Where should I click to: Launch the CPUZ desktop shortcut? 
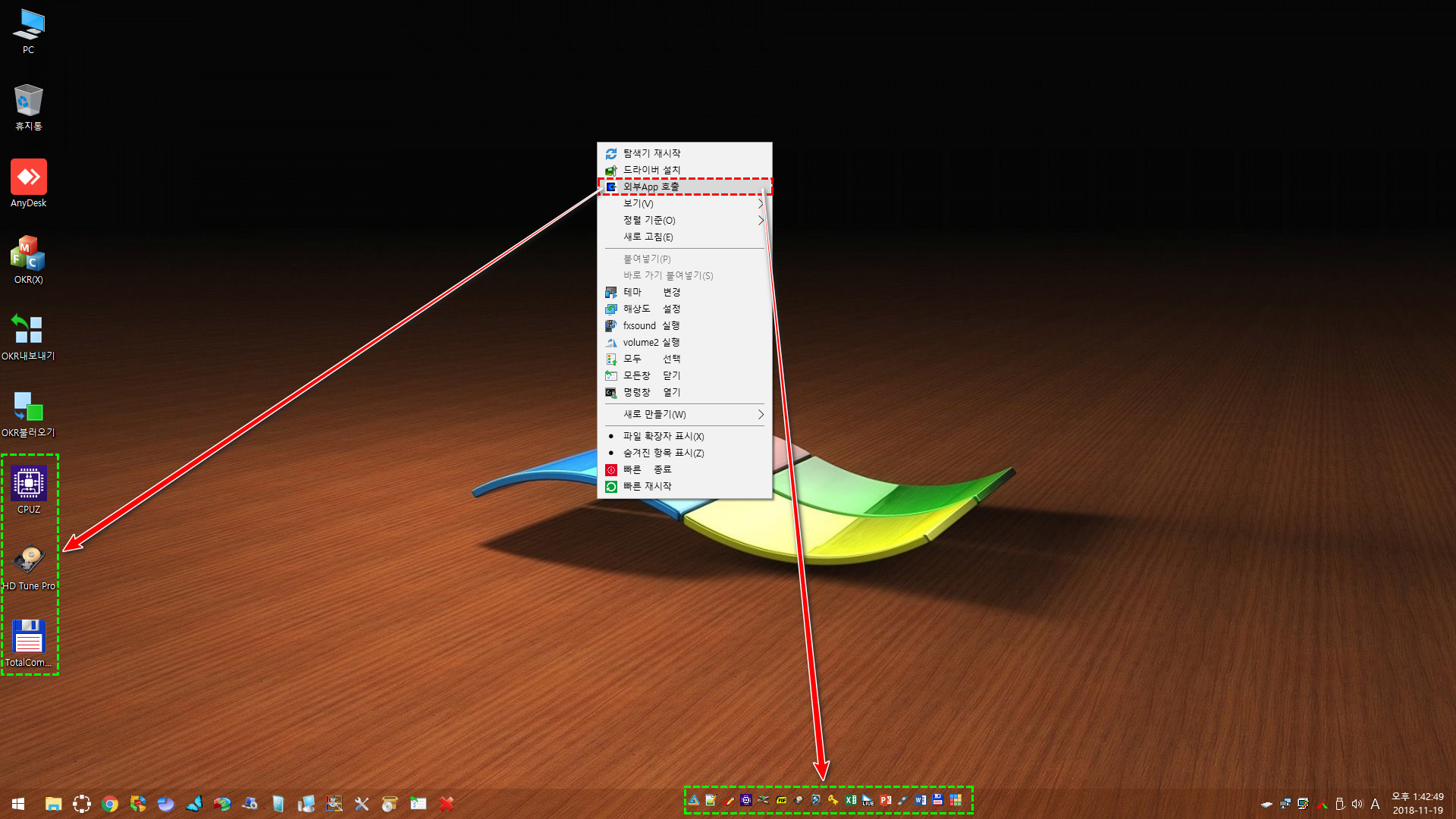[29, 490]
